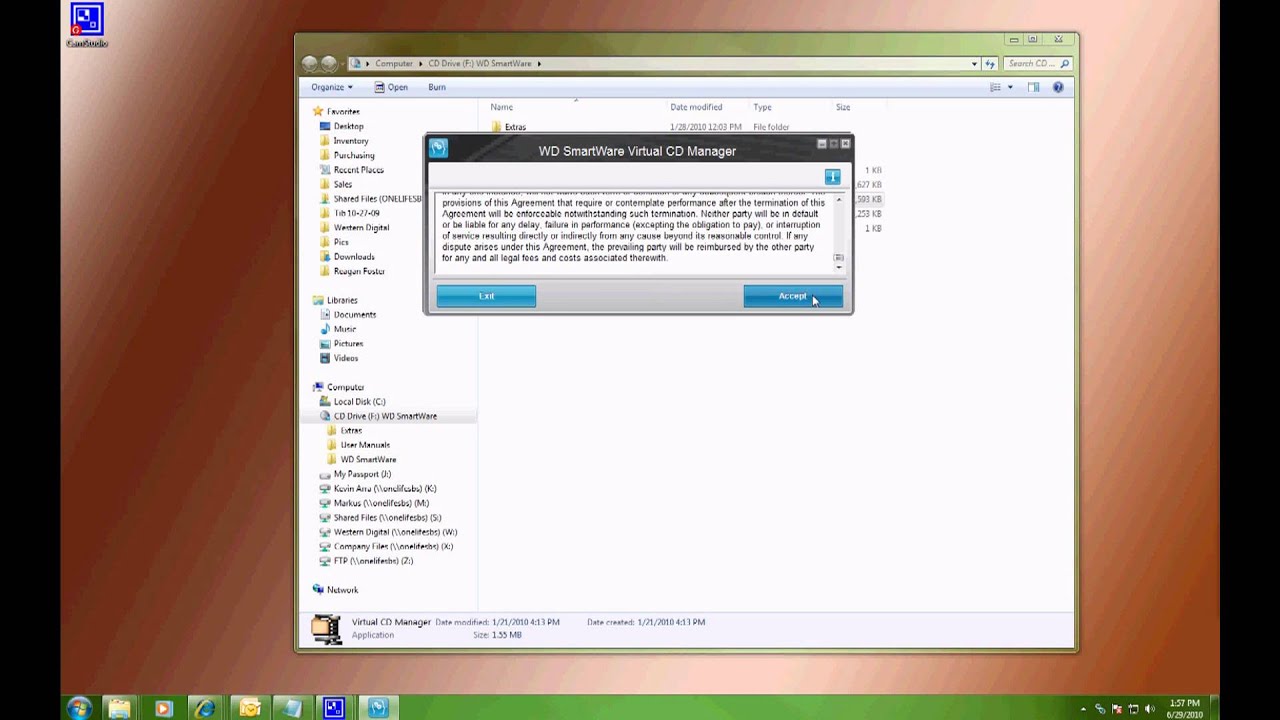
Task: Click the Explorer Back navigation button
Action: (x=310, y=63)
